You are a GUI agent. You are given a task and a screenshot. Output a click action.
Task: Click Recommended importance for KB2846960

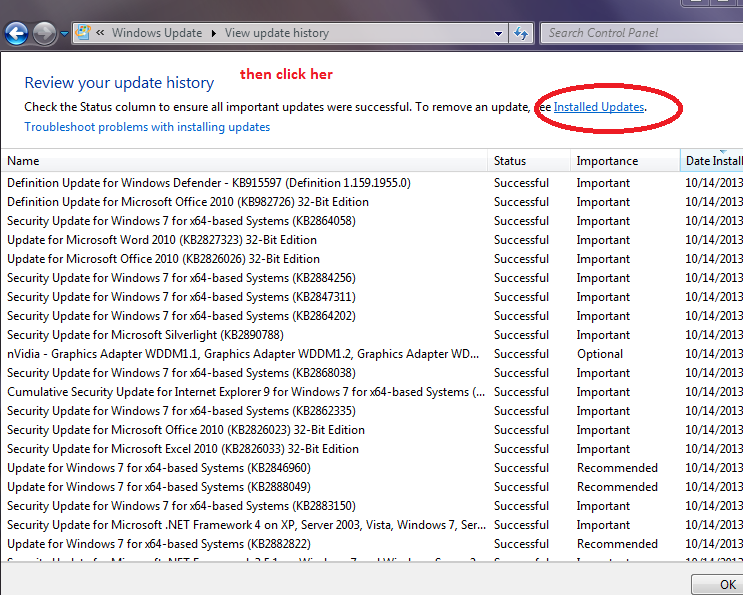617,468
